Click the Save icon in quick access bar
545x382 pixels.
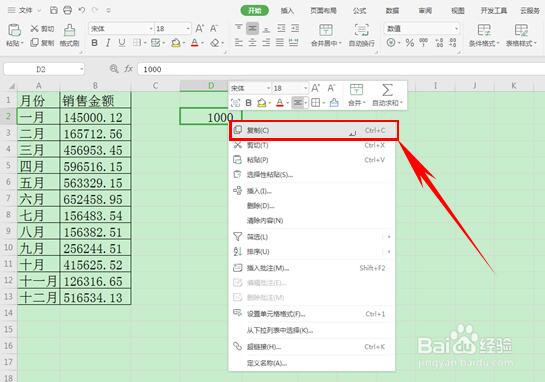coord(54,10)
